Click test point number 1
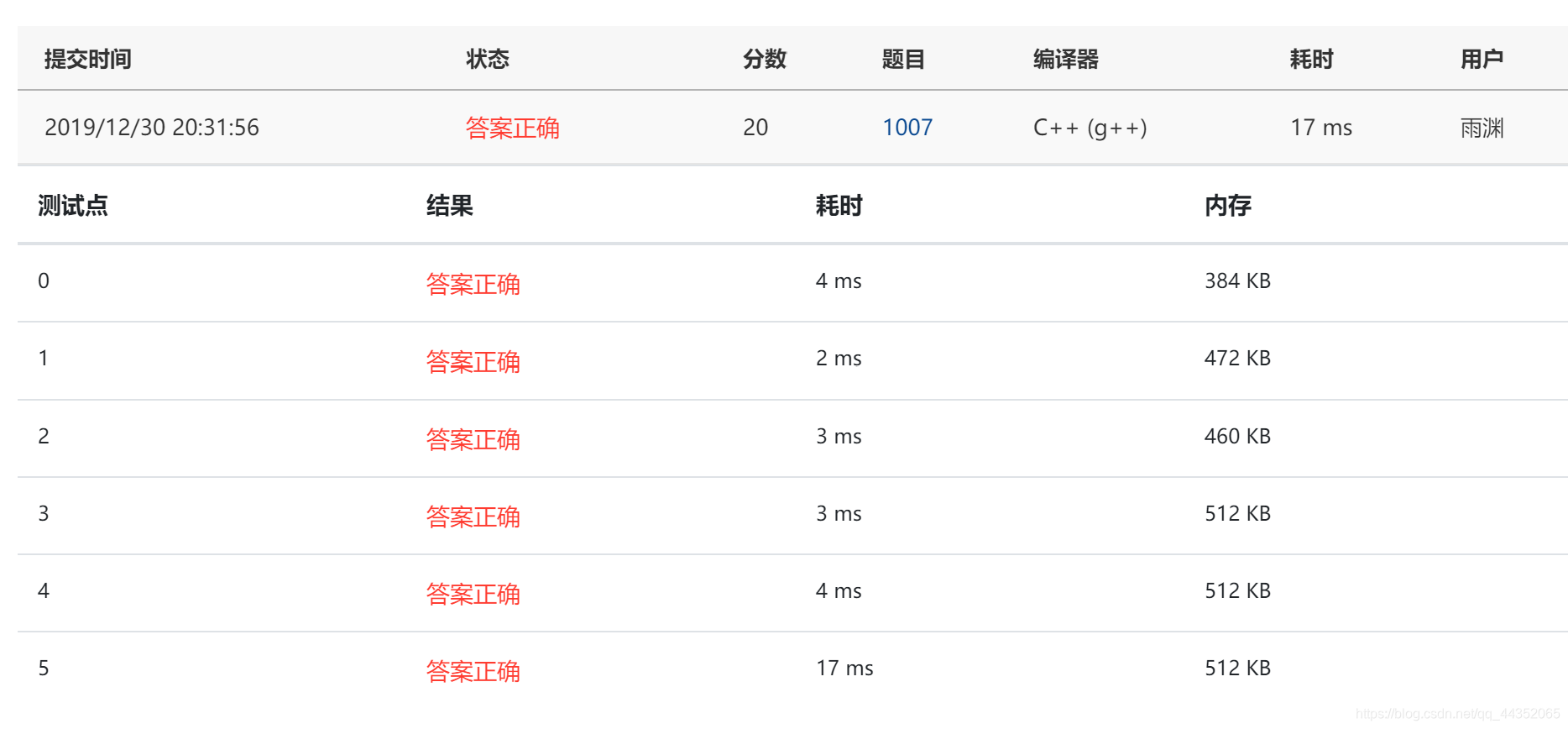Viewport: 1568px width, 729px height. (44, 358)
